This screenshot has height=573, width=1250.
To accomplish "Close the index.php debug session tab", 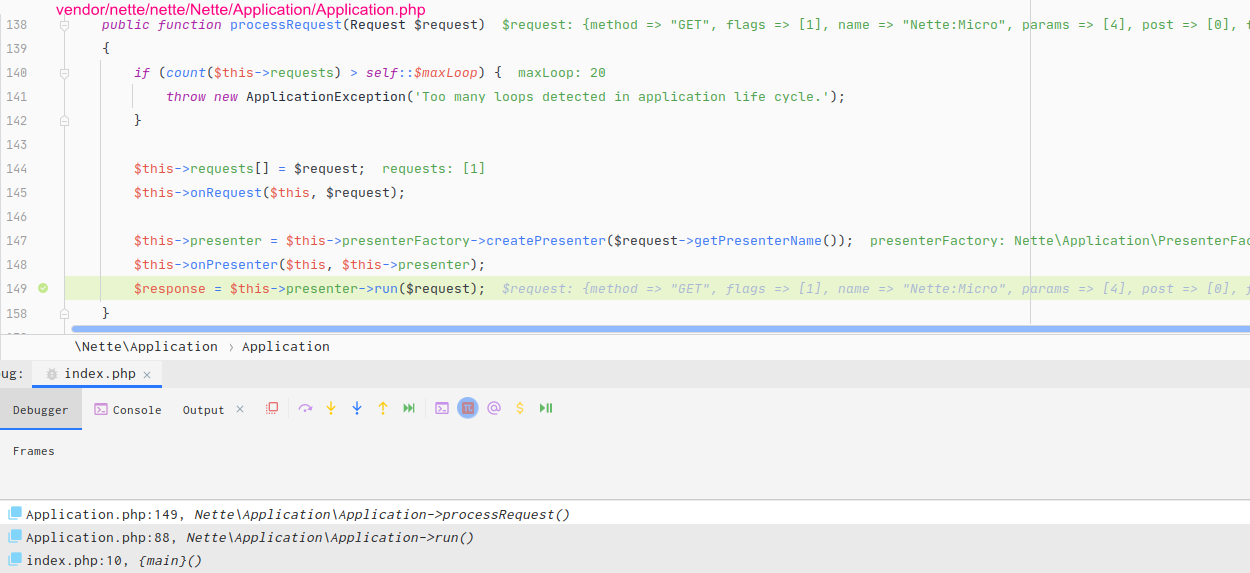I will click(147, 374).
